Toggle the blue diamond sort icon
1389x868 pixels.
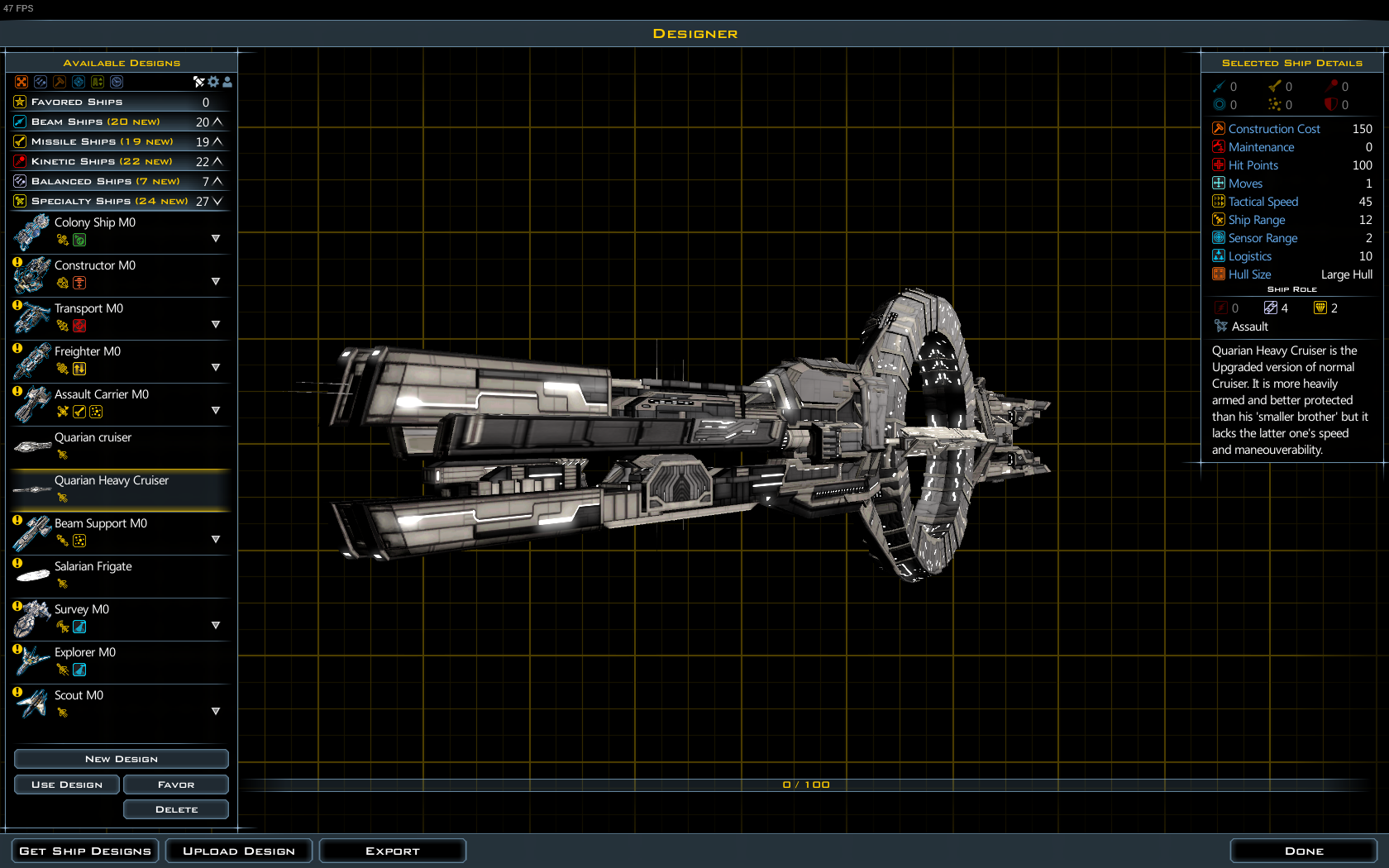click(x=79, y=82)
